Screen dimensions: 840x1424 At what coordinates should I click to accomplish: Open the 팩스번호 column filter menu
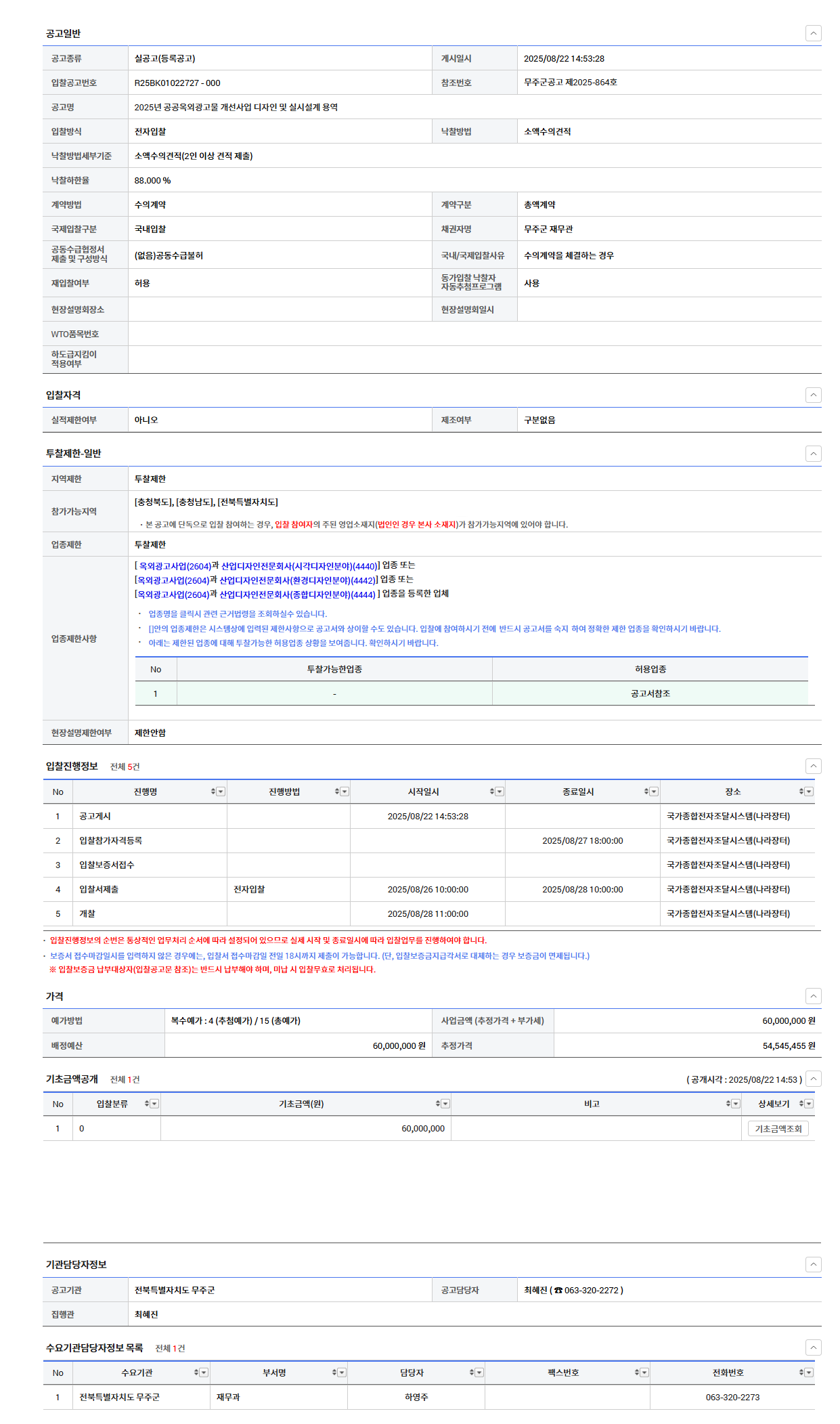pyautogui.click(x=644, y=1373)
